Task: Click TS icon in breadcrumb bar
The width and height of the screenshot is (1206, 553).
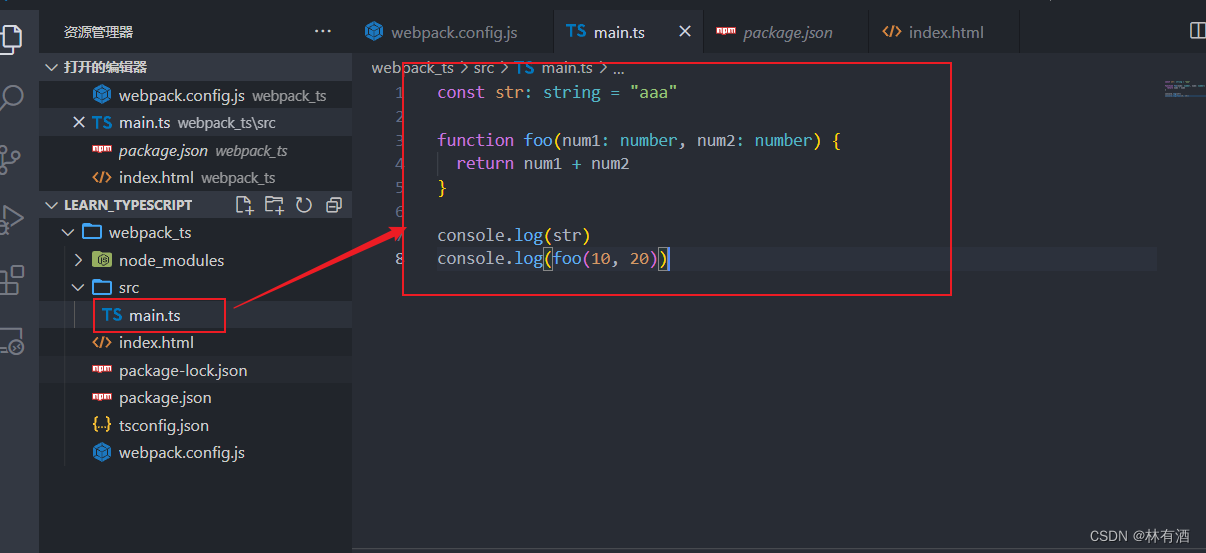Action: [525, 68]
